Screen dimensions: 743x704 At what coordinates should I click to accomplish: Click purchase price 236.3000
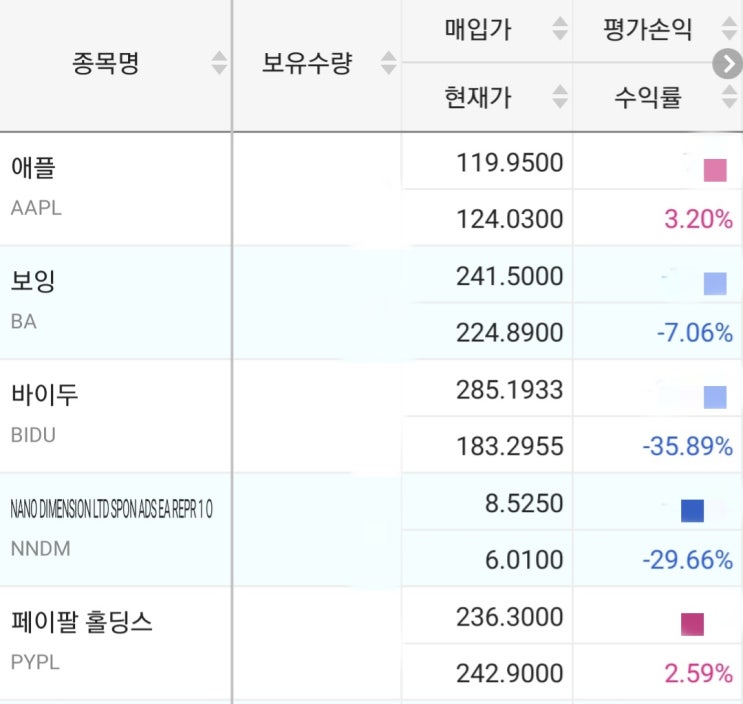click(509, 617)
